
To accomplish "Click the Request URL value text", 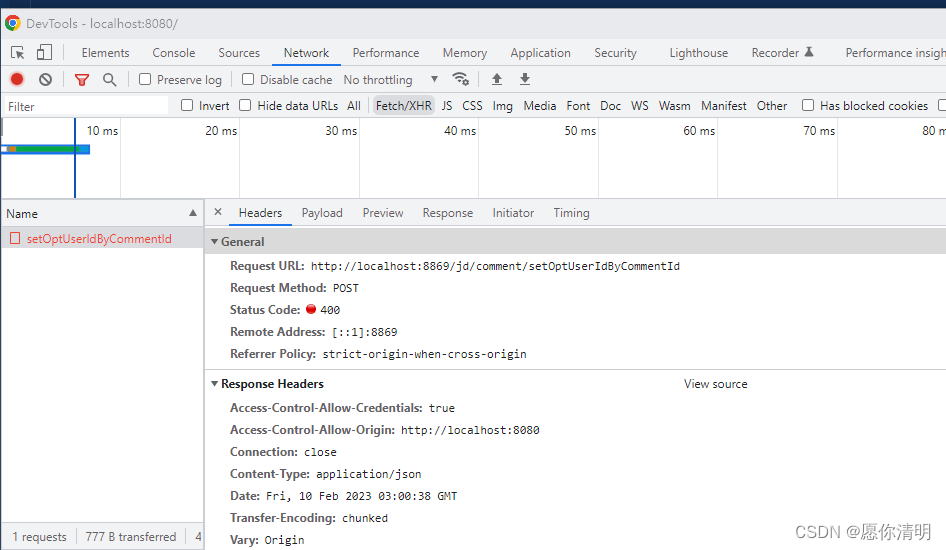I will [495, 266].
